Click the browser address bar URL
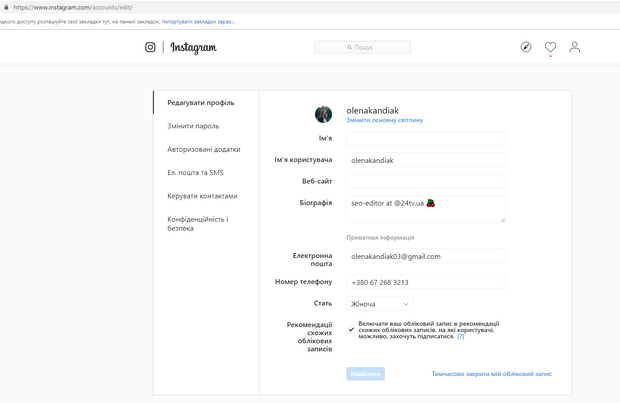This screenshot has height=403, width=620. (73, 7)
